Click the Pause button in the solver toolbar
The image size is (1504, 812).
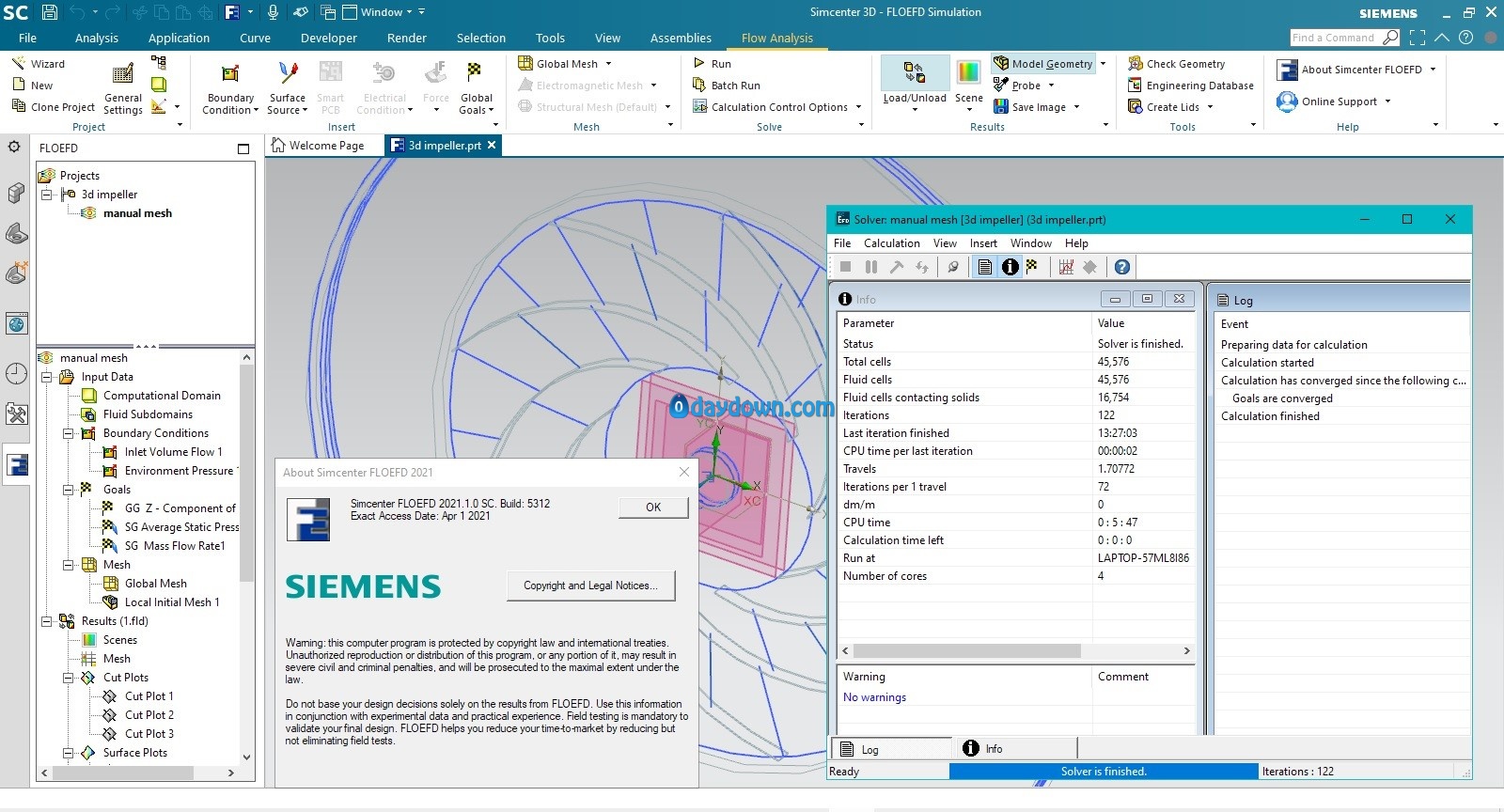click(871, 267)
